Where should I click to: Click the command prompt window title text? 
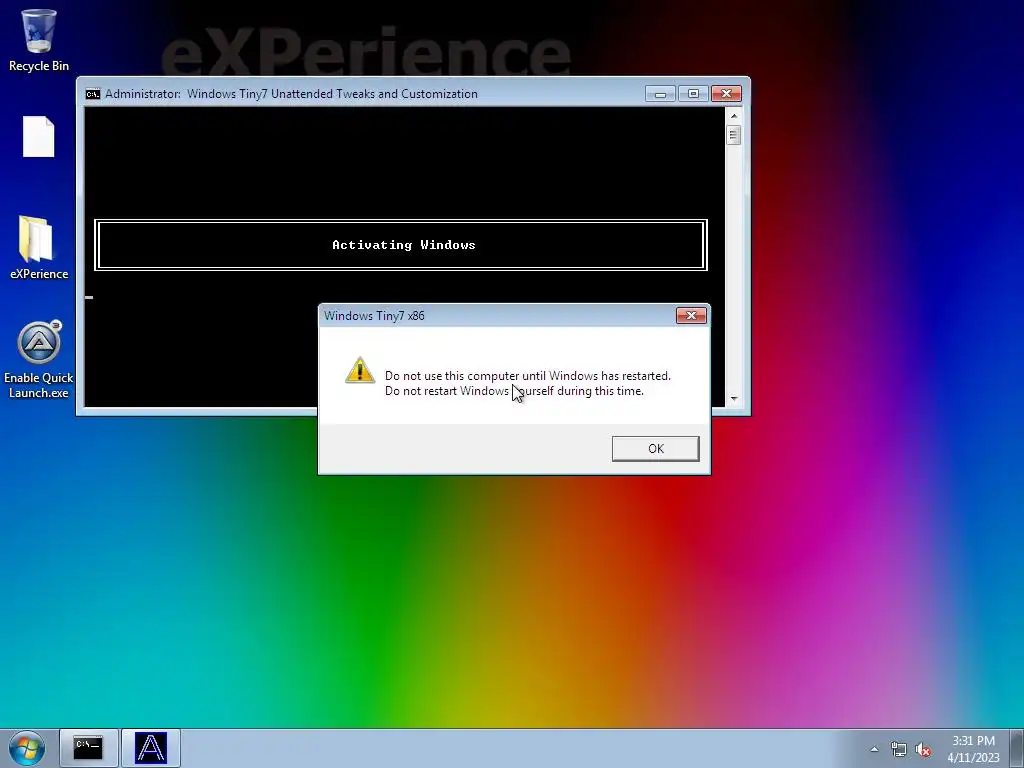pyautogui.click(x=291, y=94)
